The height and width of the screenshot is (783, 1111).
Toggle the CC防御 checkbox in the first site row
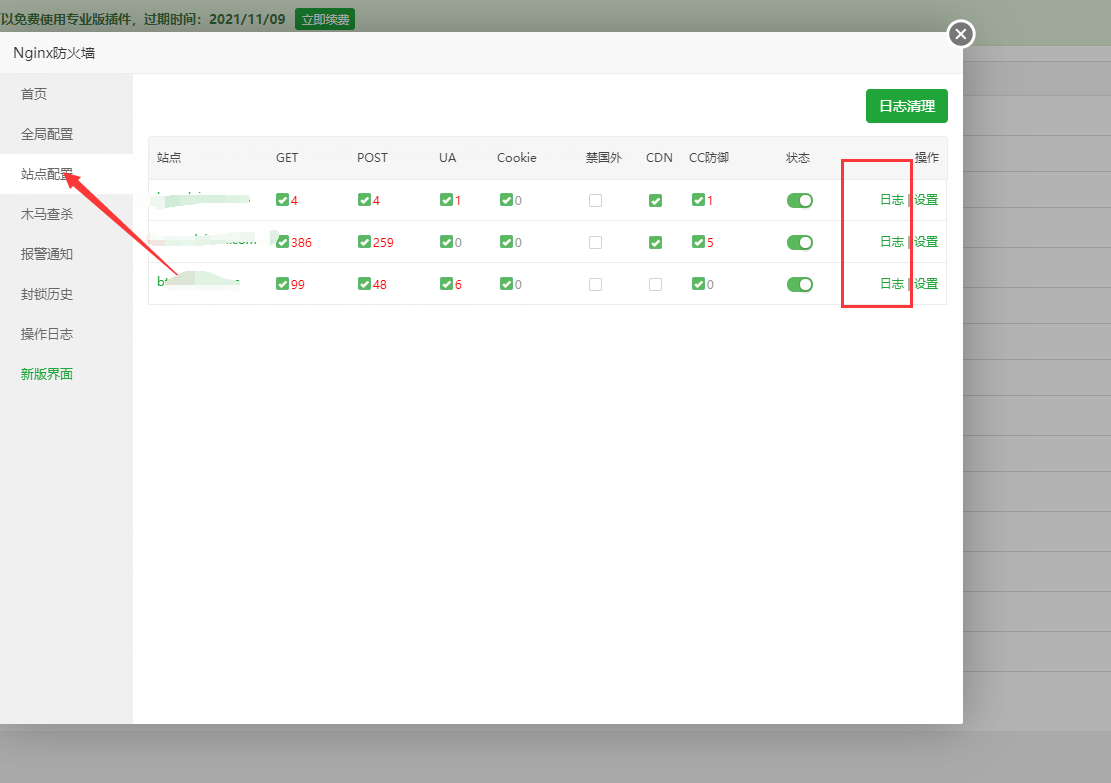tap(699, 201)
